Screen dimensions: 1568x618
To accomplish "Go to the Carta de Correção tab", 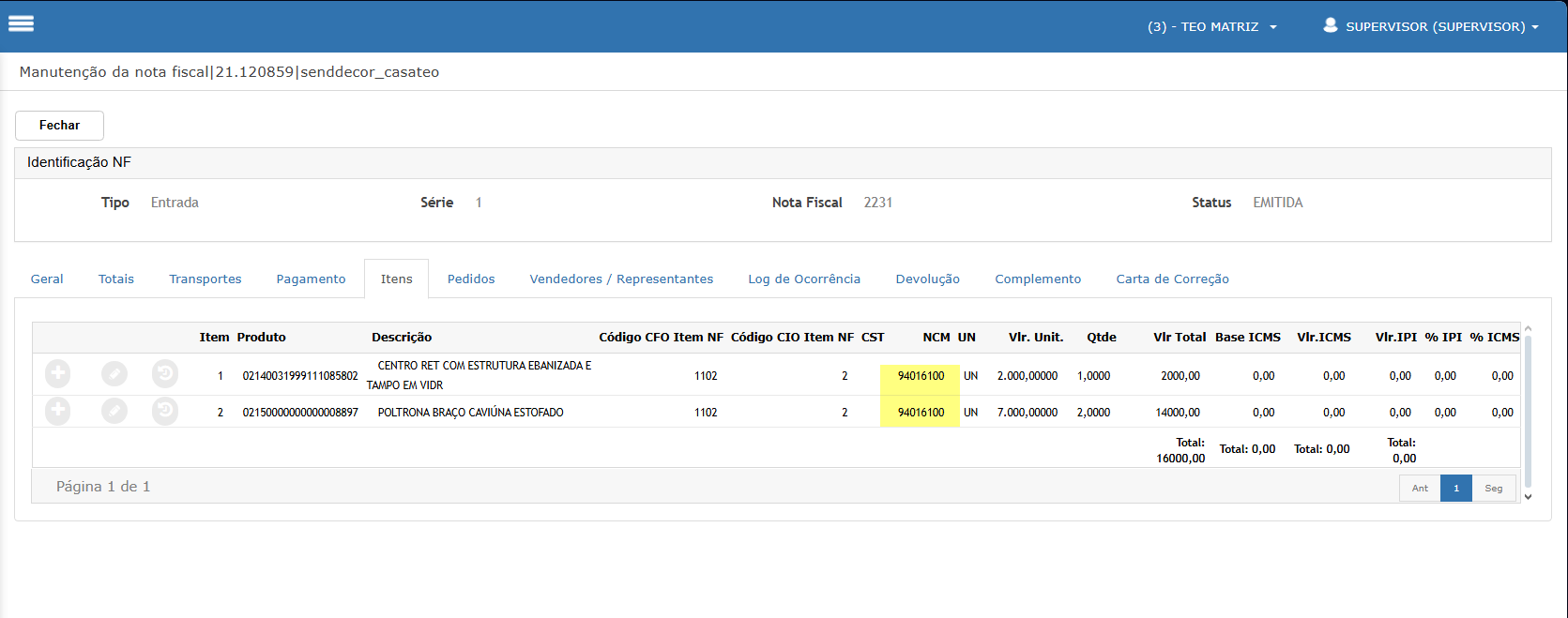I will (x=1172, y=279).
